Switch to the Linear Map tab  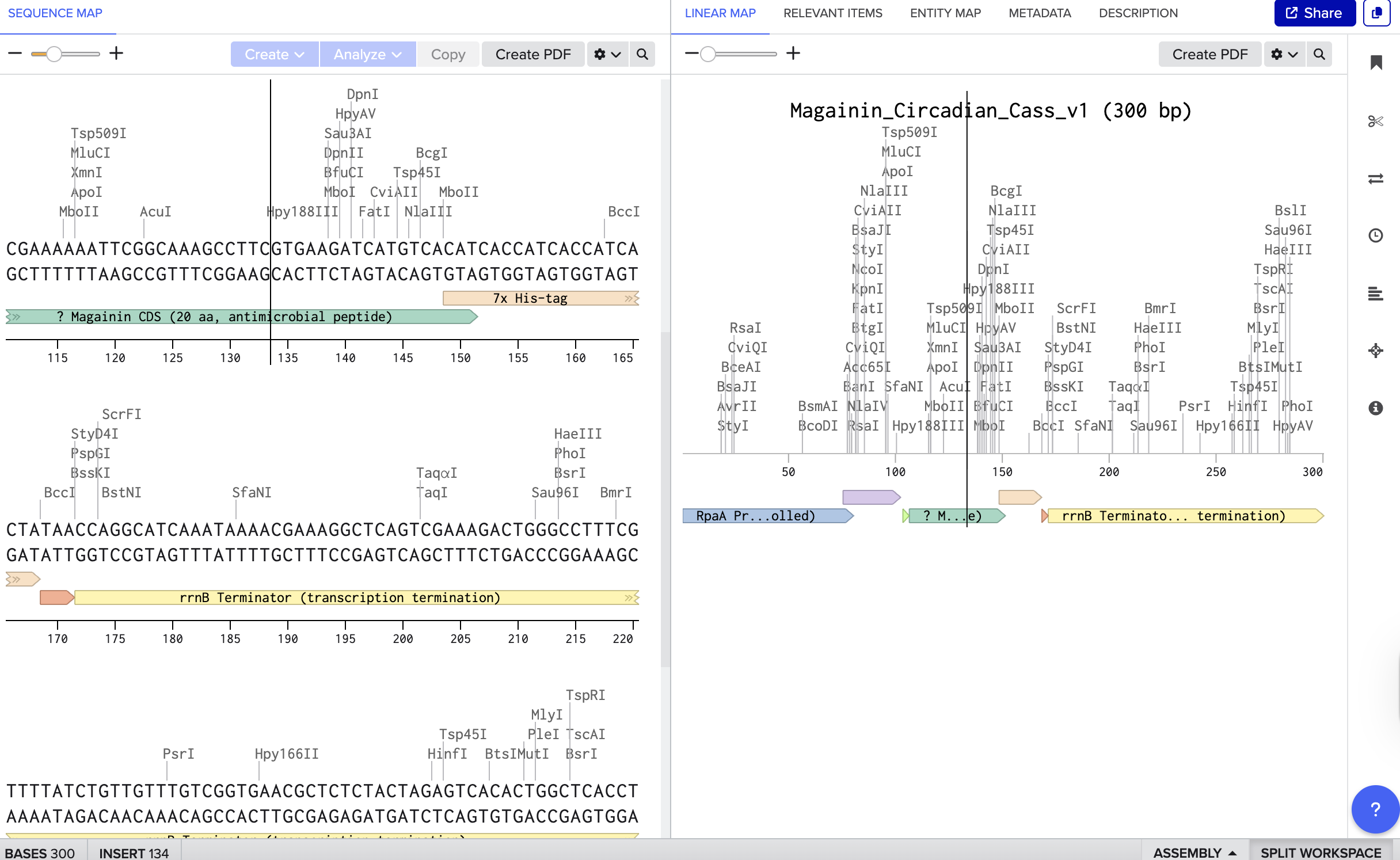coord(720,13)
